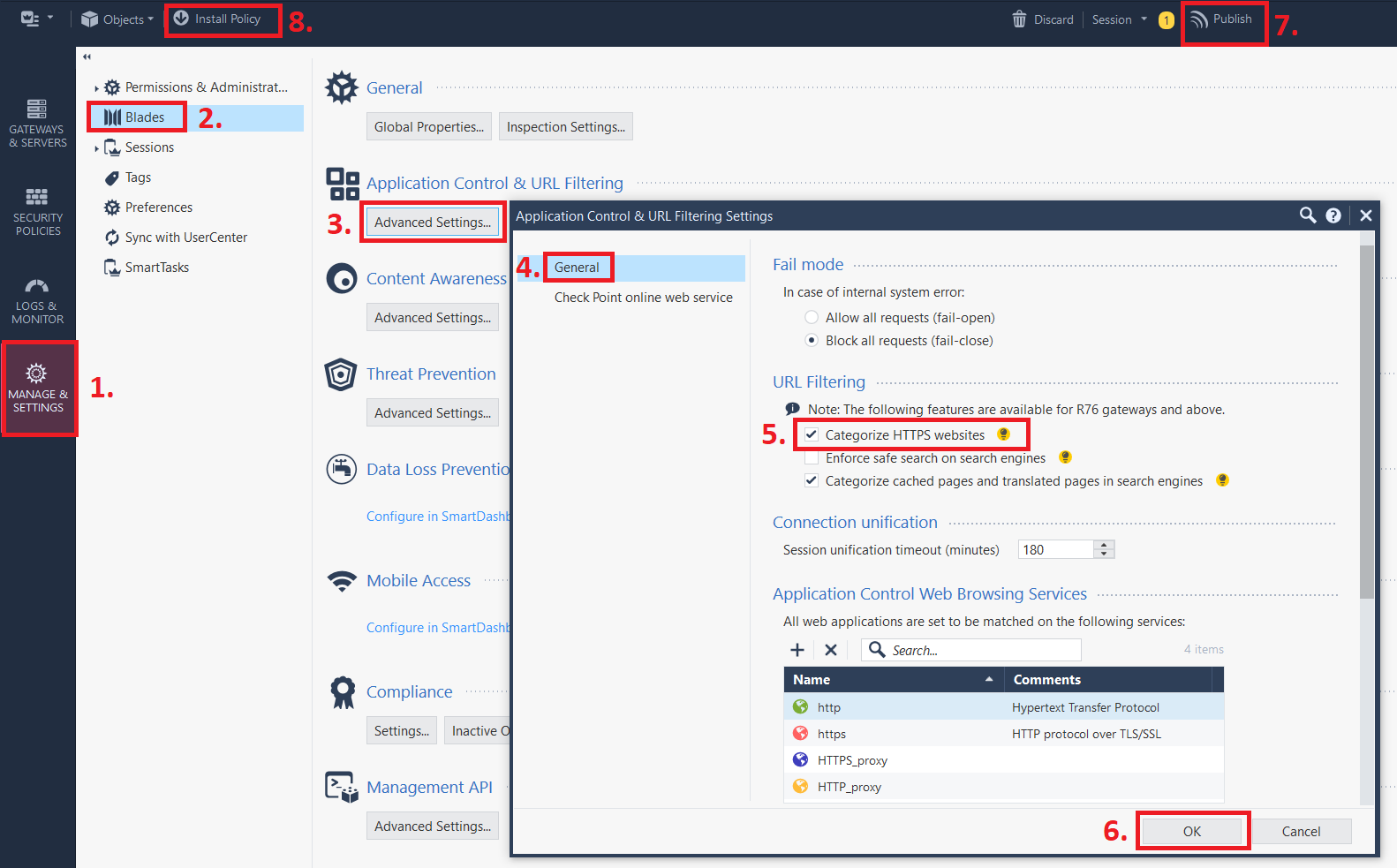Click Inspection Settings button
1397x868 pixels.
[566, 126]
